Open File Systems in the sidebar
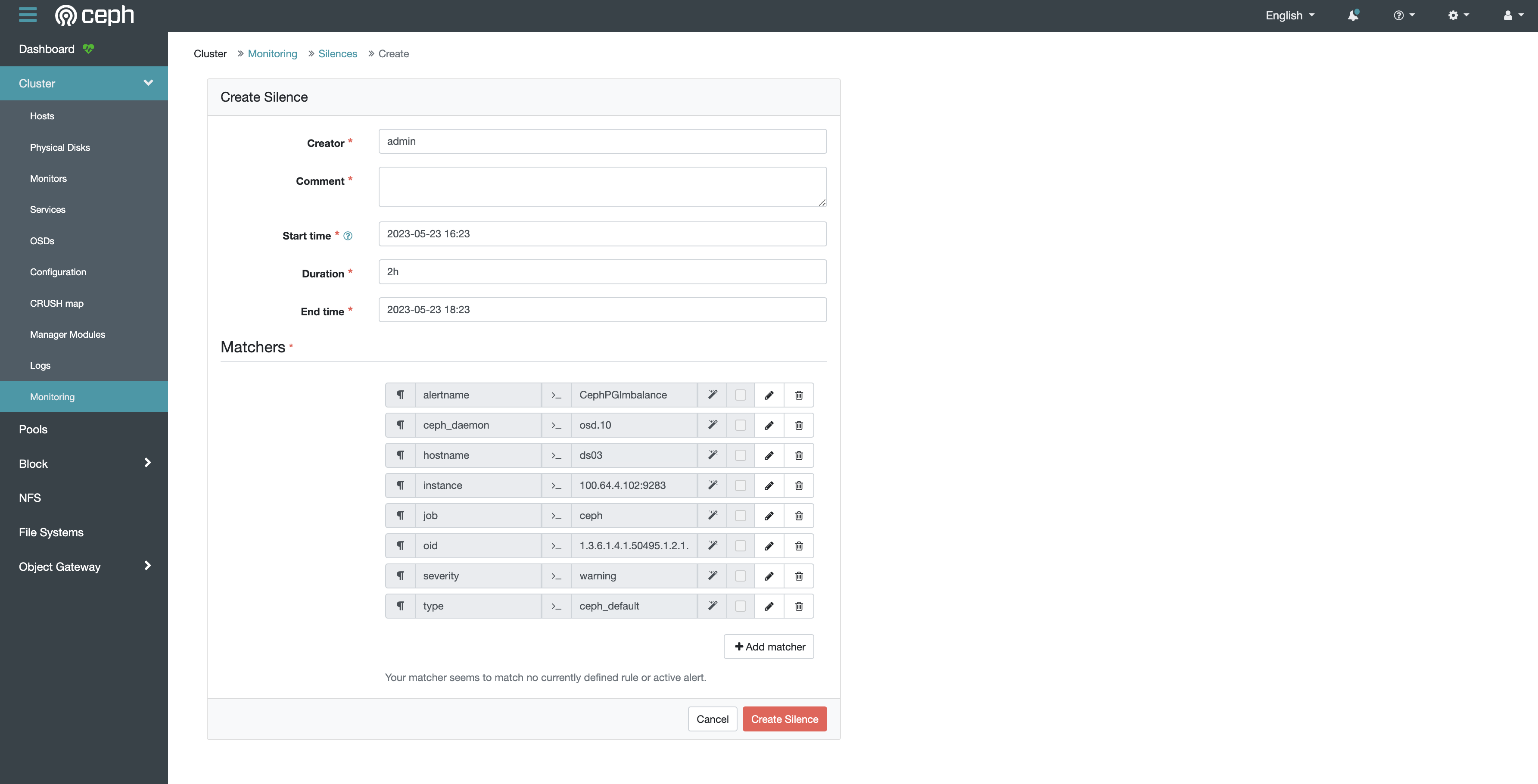Viewport: 1538px width, 784px height. (51, 532)
